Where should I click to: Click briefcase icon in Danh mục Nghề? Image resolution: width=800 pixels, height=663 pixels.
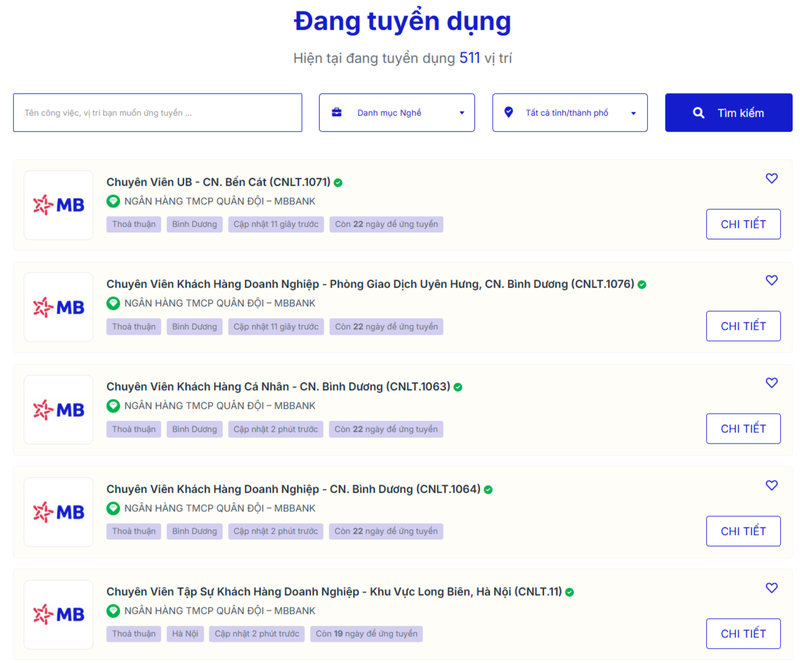tap(337, 112)
